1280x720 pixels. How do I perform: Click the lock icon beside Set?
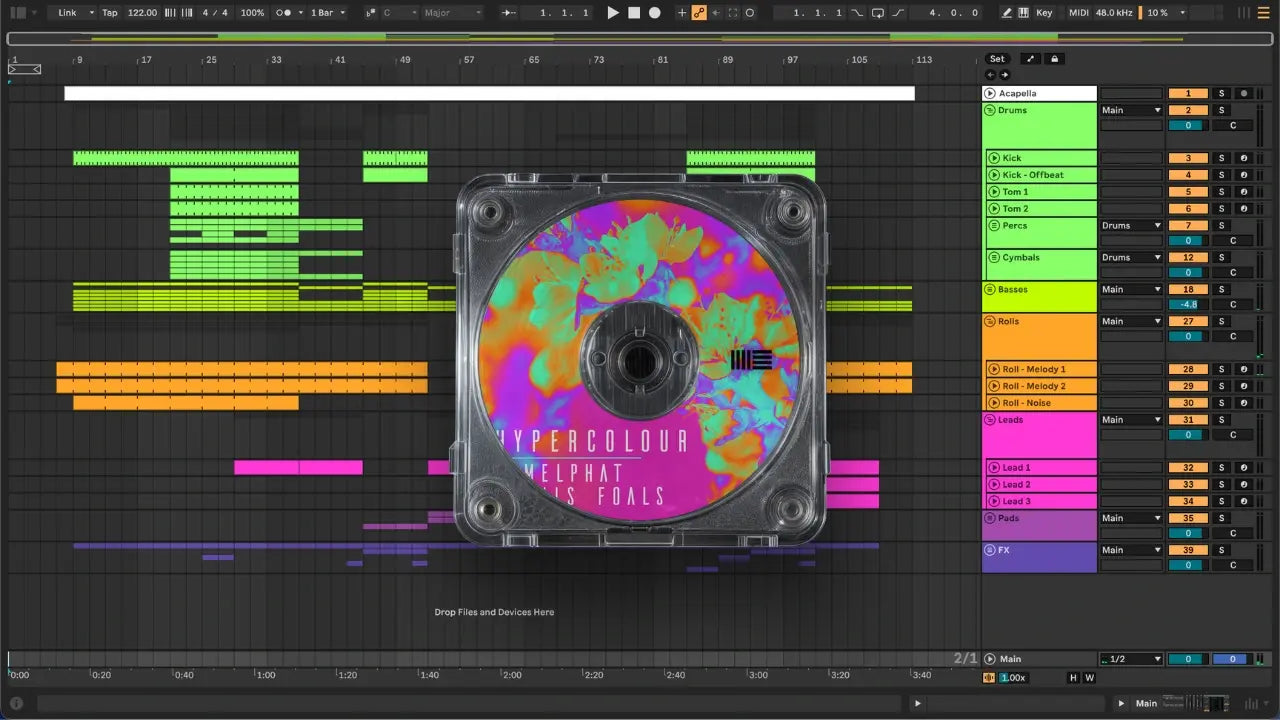pos(1054,59)
